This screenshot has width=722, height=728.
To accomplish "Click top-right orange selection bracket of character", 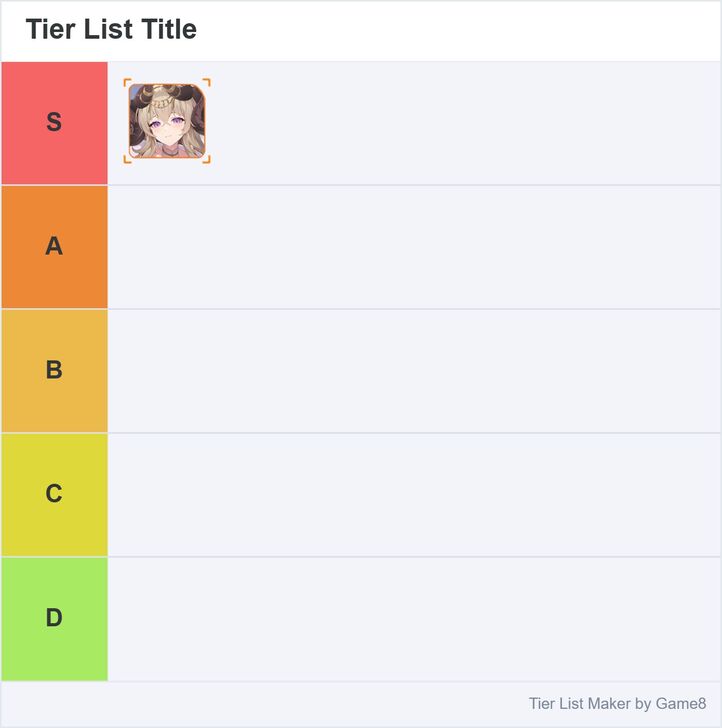I will coord(208,81).
